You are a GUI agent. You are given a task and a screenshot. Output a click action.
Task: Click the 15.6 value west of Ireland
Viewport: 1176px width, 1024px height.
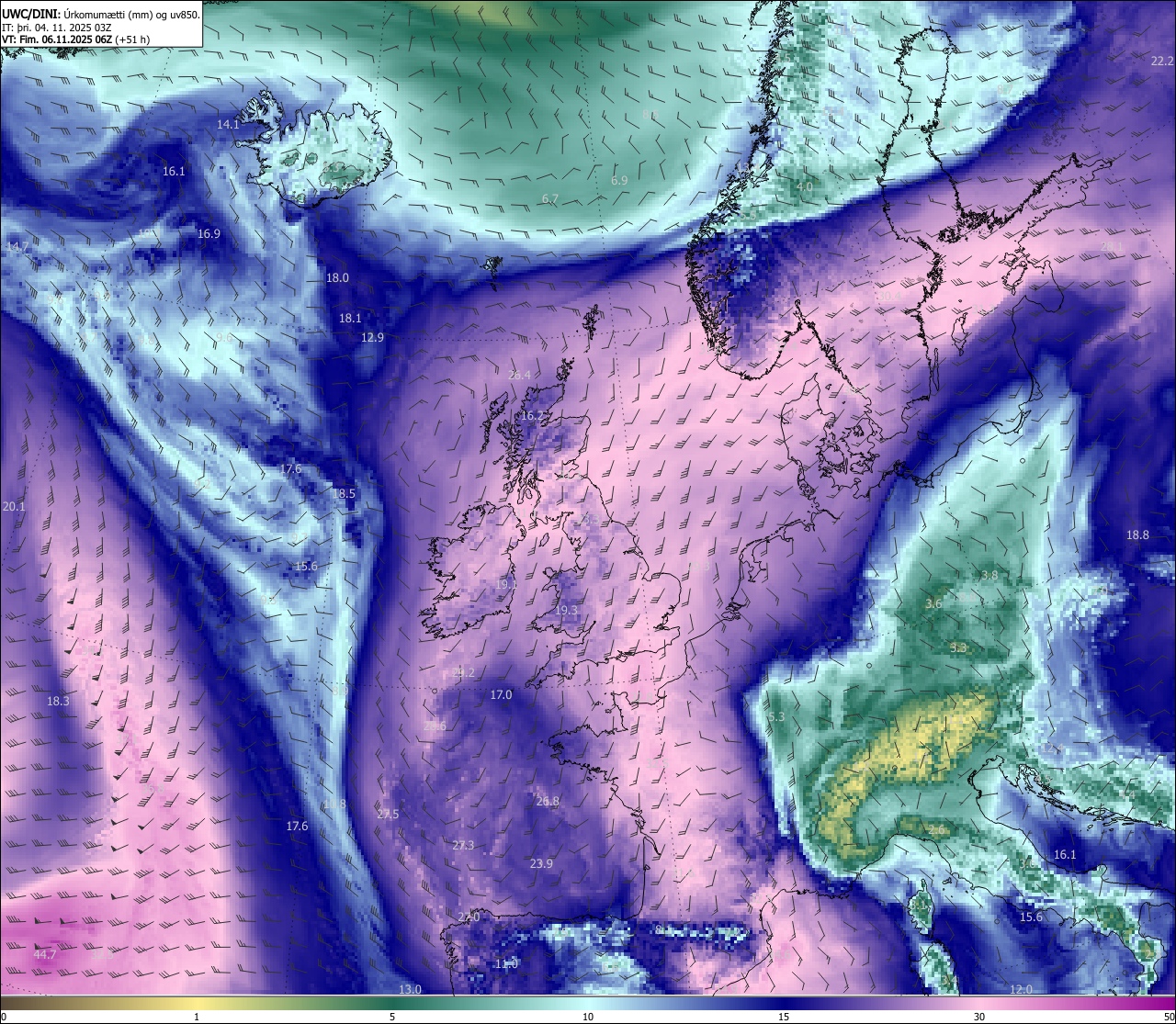pos(306,566)
